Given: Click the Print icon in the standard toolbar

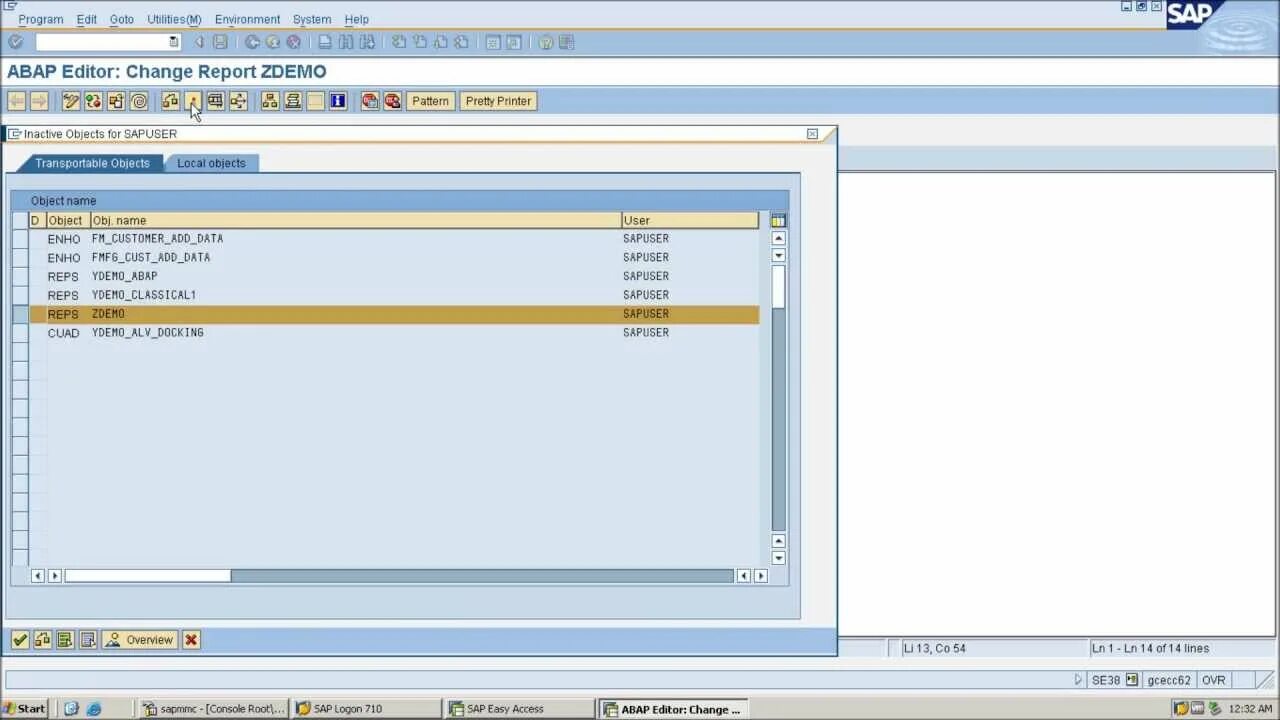Looking at the screenshot, I should (x=325, y=42).
